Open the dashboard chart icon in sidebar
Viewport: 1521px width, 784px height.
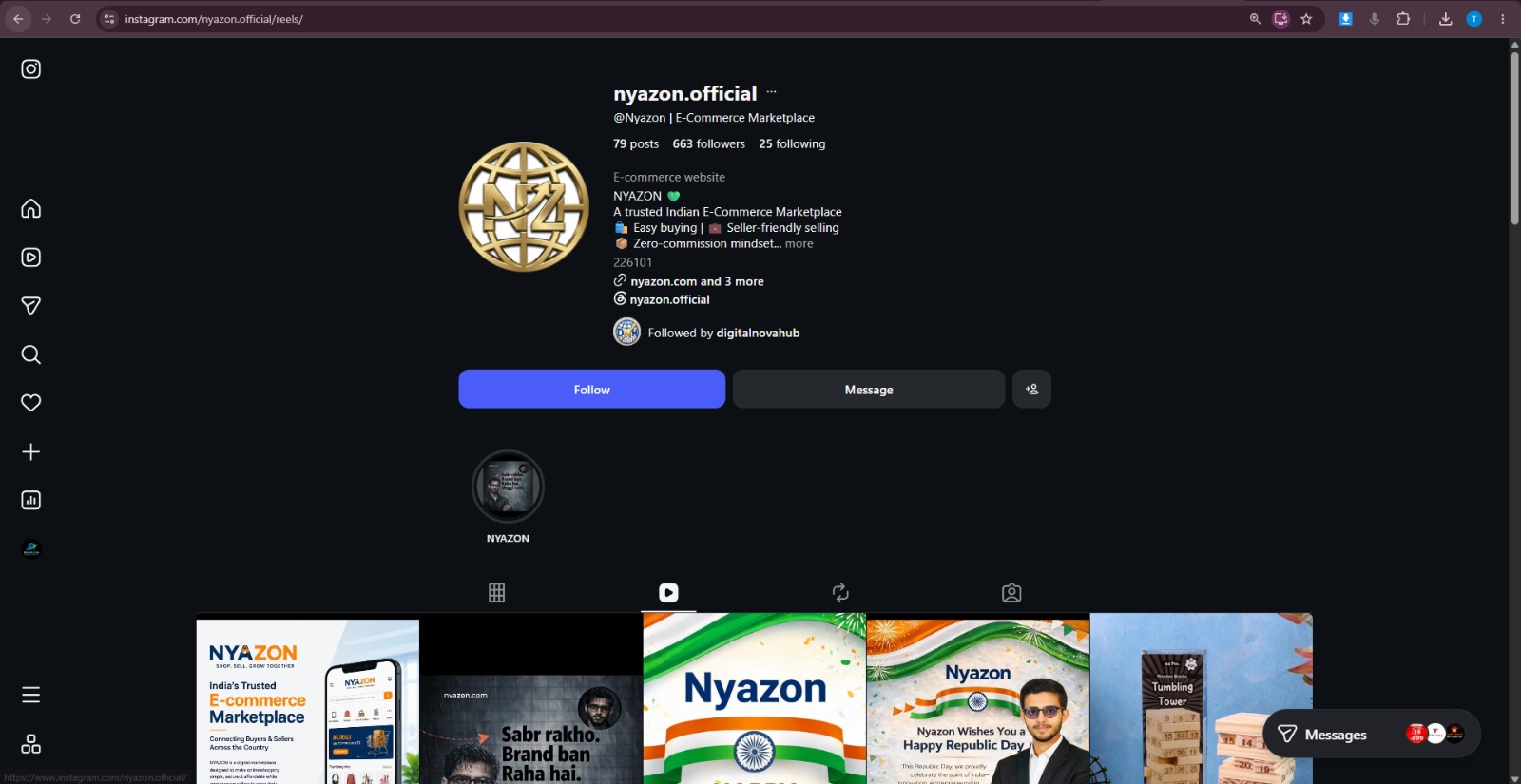(x=31, y=501)
